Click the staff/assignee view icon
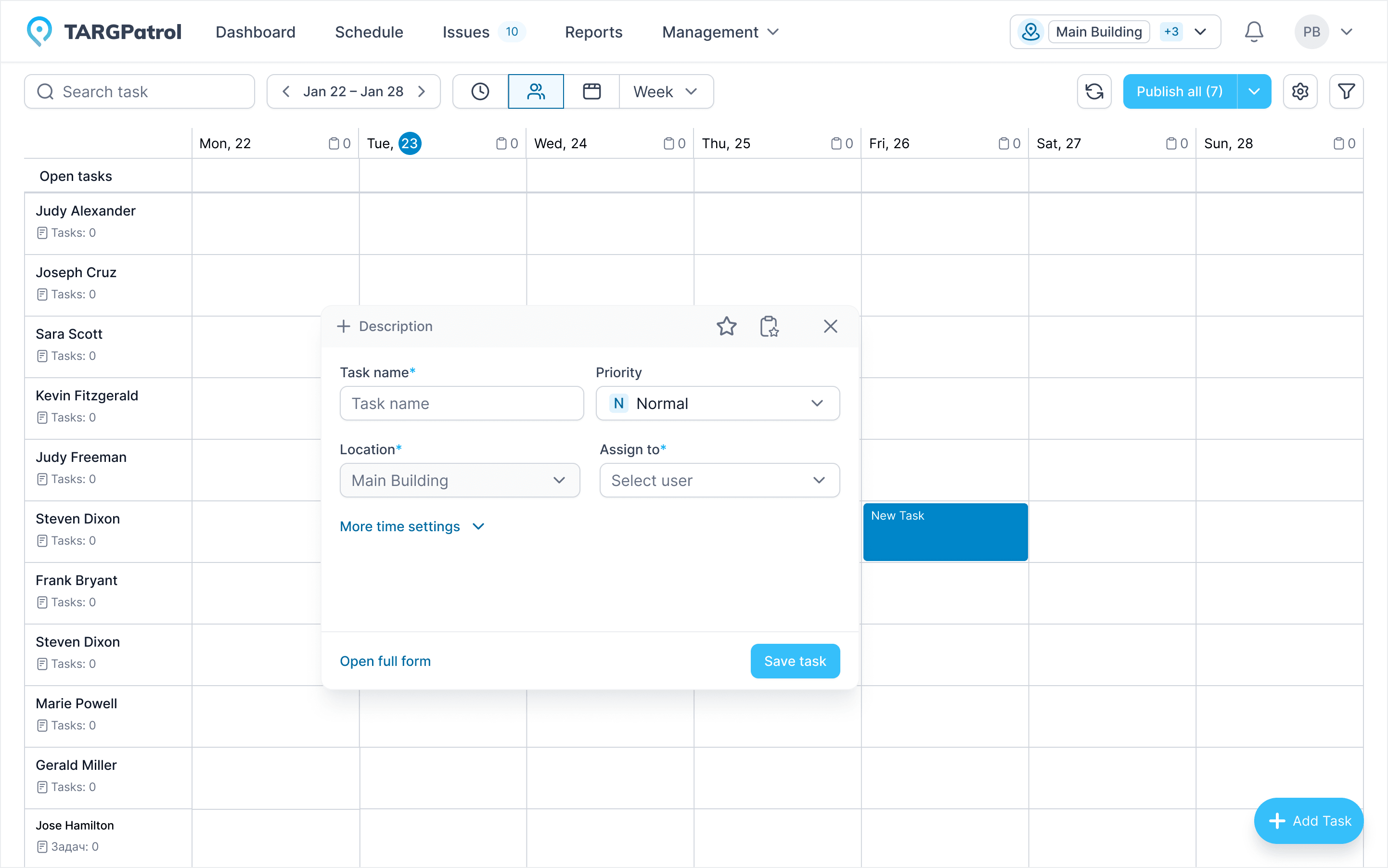1388x868 pixels. tap(536, 92)
